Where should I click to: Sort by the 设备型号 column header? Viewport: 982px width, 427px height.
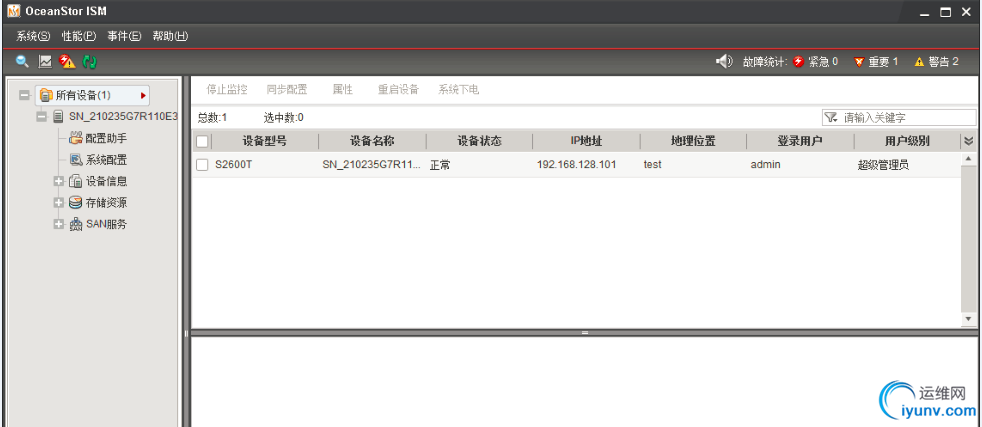coord(265,141)
